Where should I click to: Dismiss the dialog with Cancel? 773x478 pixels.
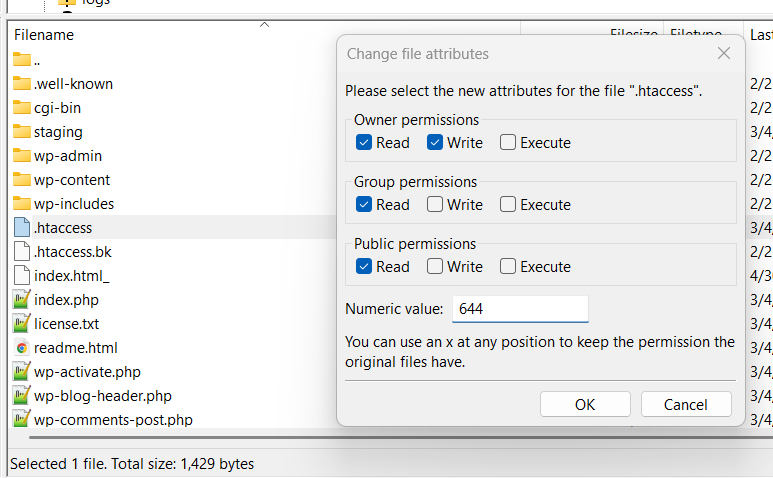(686, 404)
